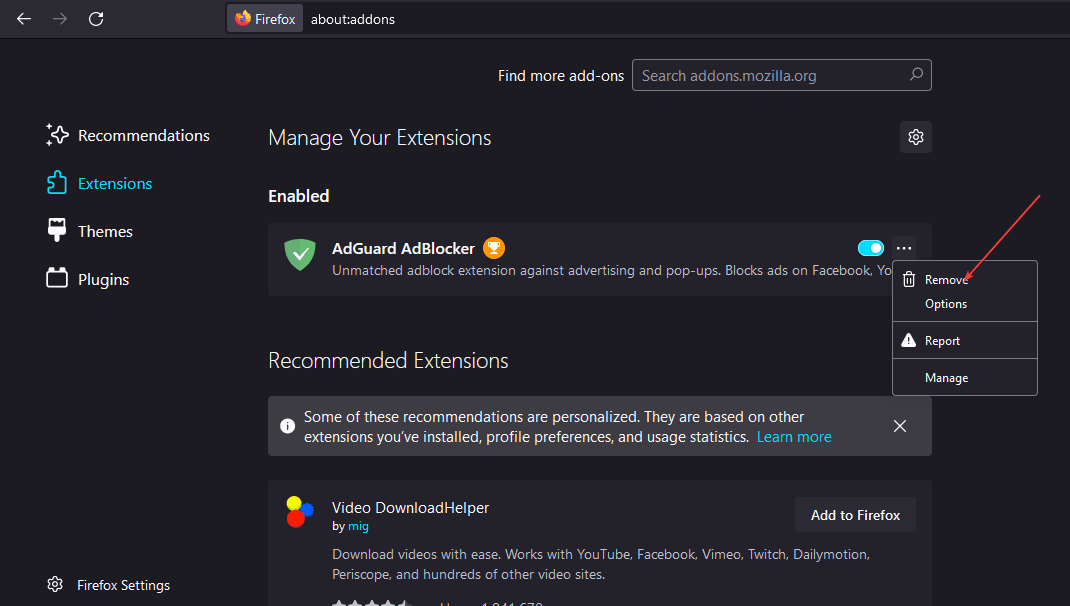Click the Recommendations sparkle icon
Viewport: 1070px width, 606px height.
click(x=57, y=134)
